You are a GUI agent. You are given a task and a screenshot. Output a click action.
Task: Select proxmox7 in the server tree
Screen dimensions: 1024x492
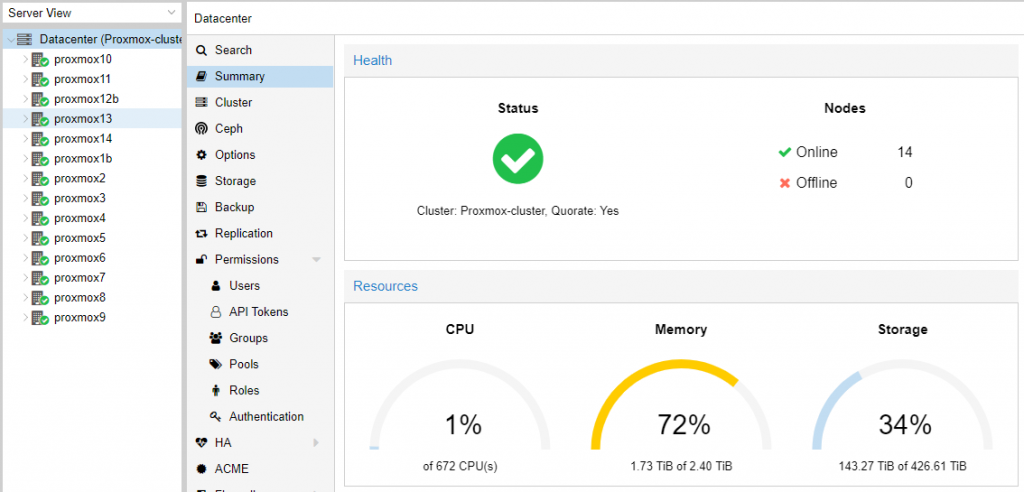coord(92,278)
